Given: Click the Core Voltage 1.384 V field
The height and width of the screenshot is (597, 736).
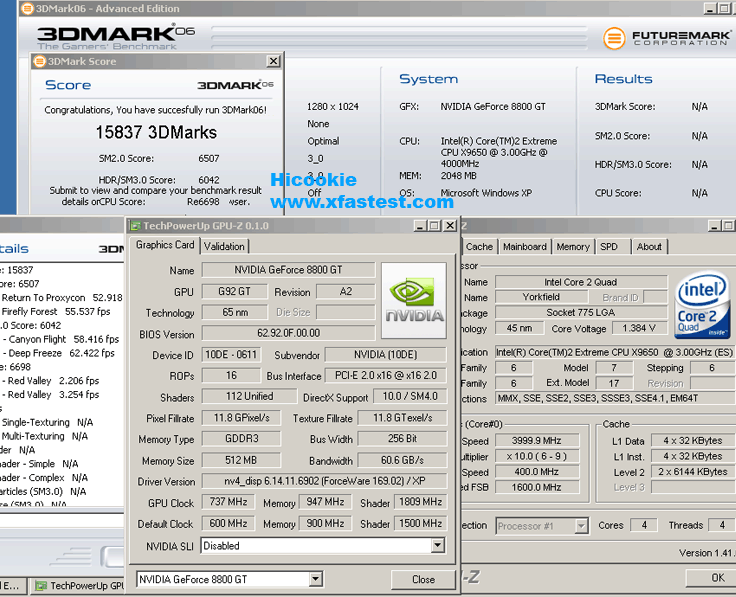Looking at the screenshot, I should pyautogui.click(x=639, y=328).
